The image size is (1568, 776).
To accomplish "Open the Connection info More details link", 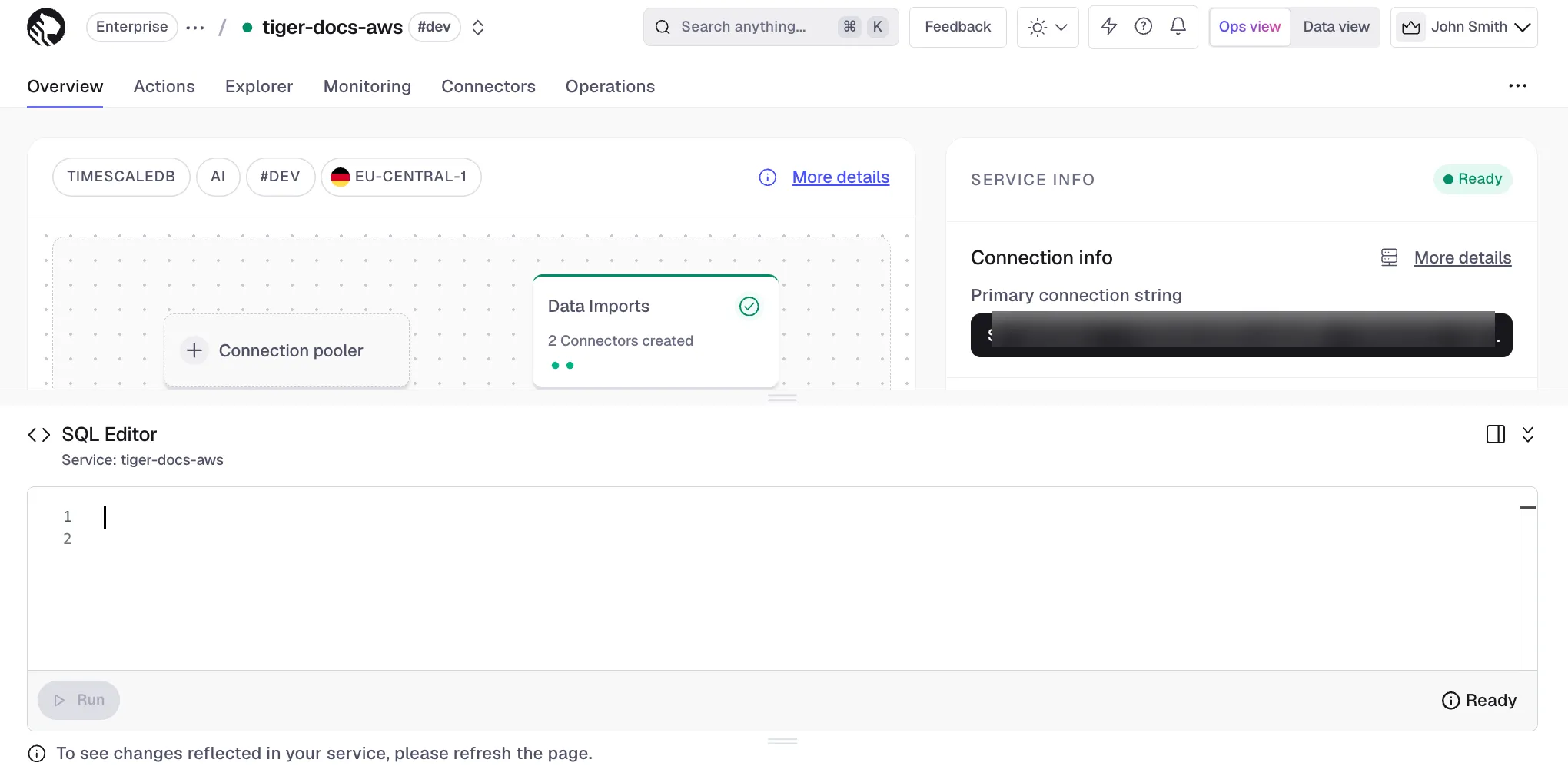I will (x=1463, y=257).
